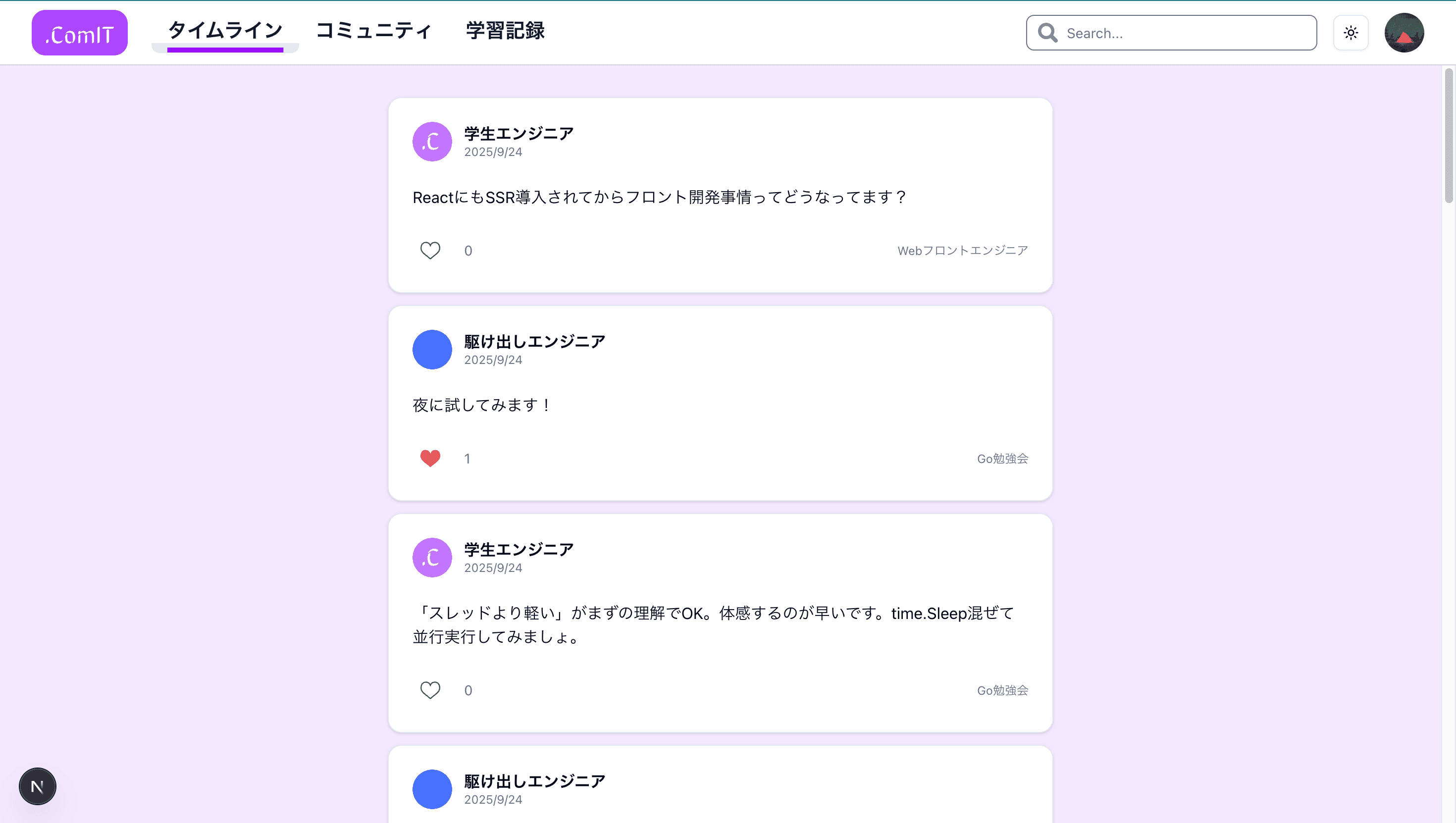This screenshot has height=823, width=1456.
Task: Click the floating N button in the corner
Action: coord(37,786)
